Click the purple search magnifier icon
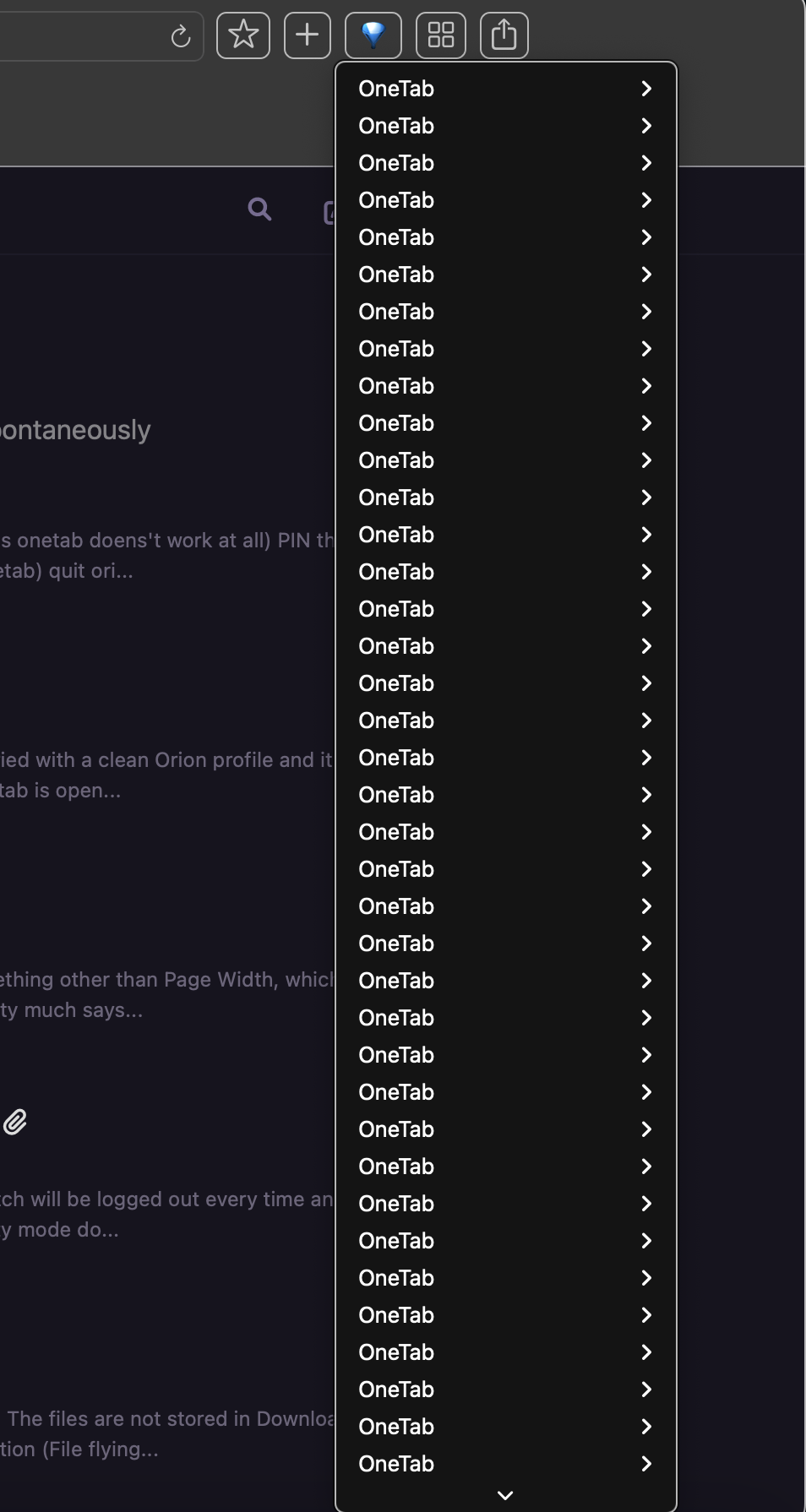 [260, 209]
